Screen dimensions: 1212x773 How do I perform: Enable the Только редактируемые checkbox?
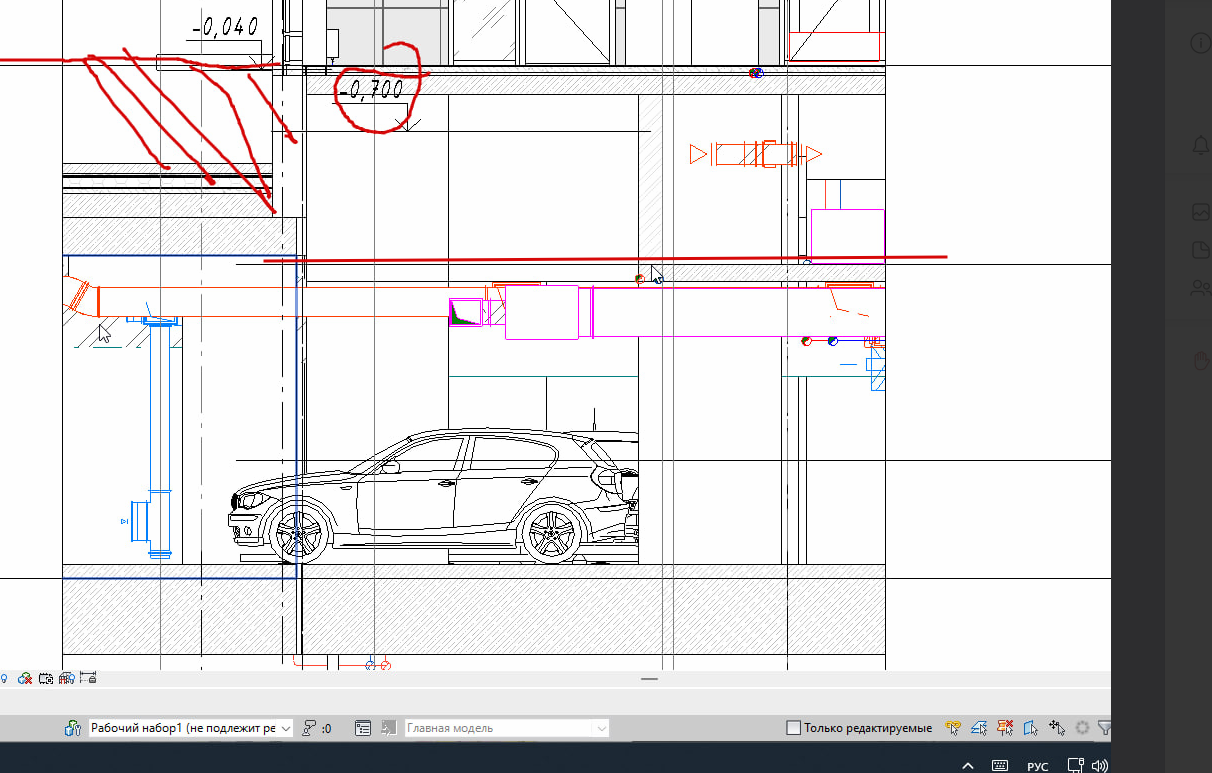(793, 728)
